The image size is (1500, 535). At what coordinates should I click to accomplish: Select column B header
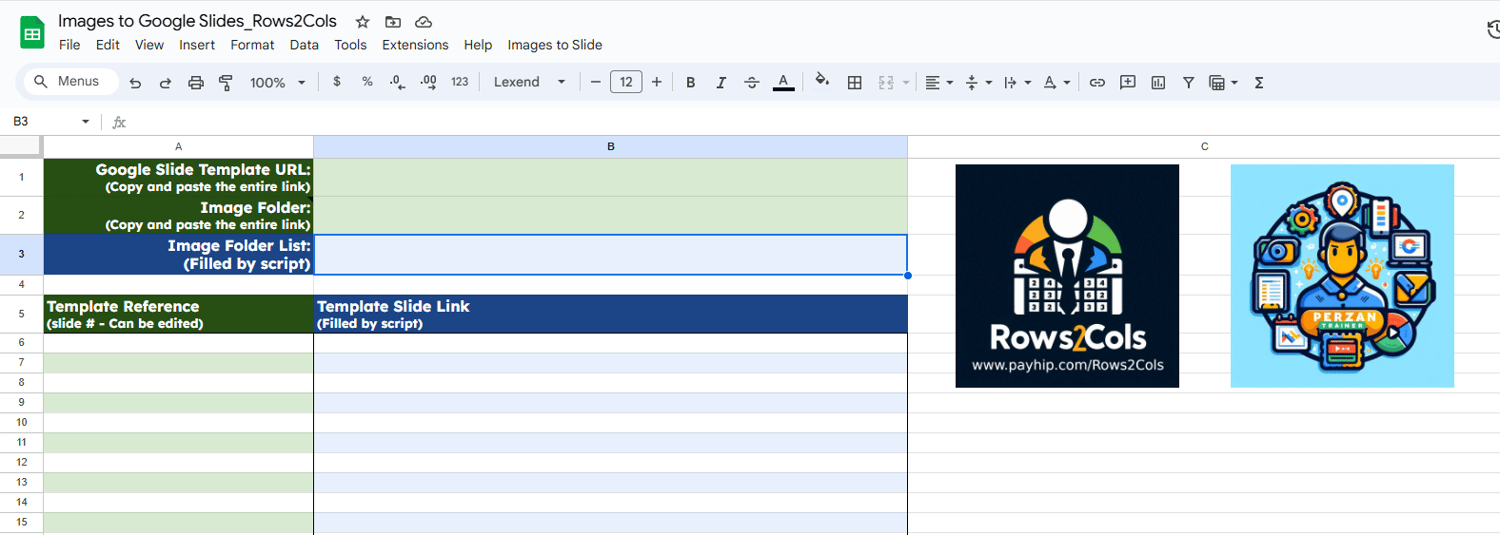tap(610, 147)
